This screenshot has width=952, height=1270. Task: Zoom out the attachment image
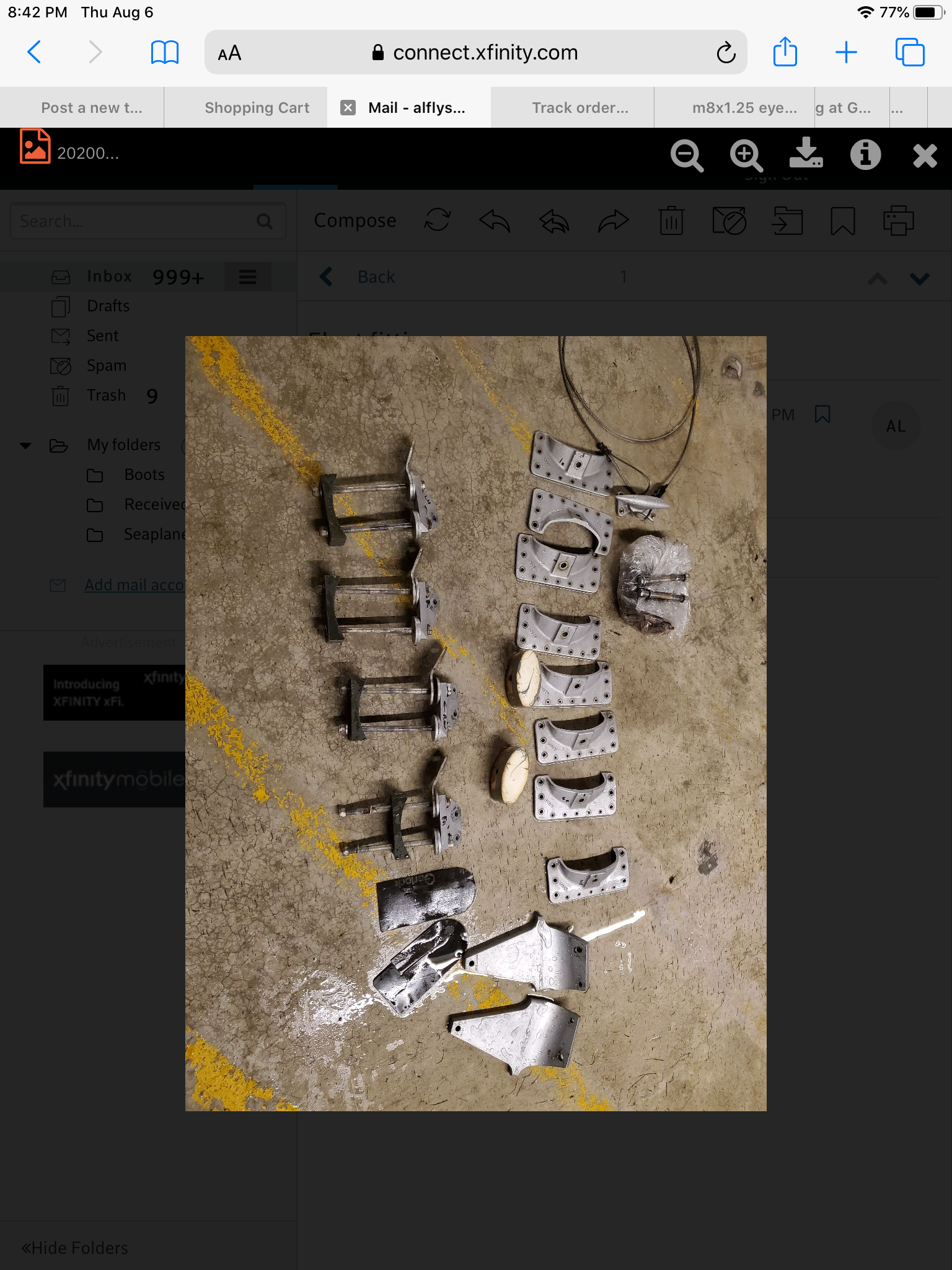(x=687, y=155)
